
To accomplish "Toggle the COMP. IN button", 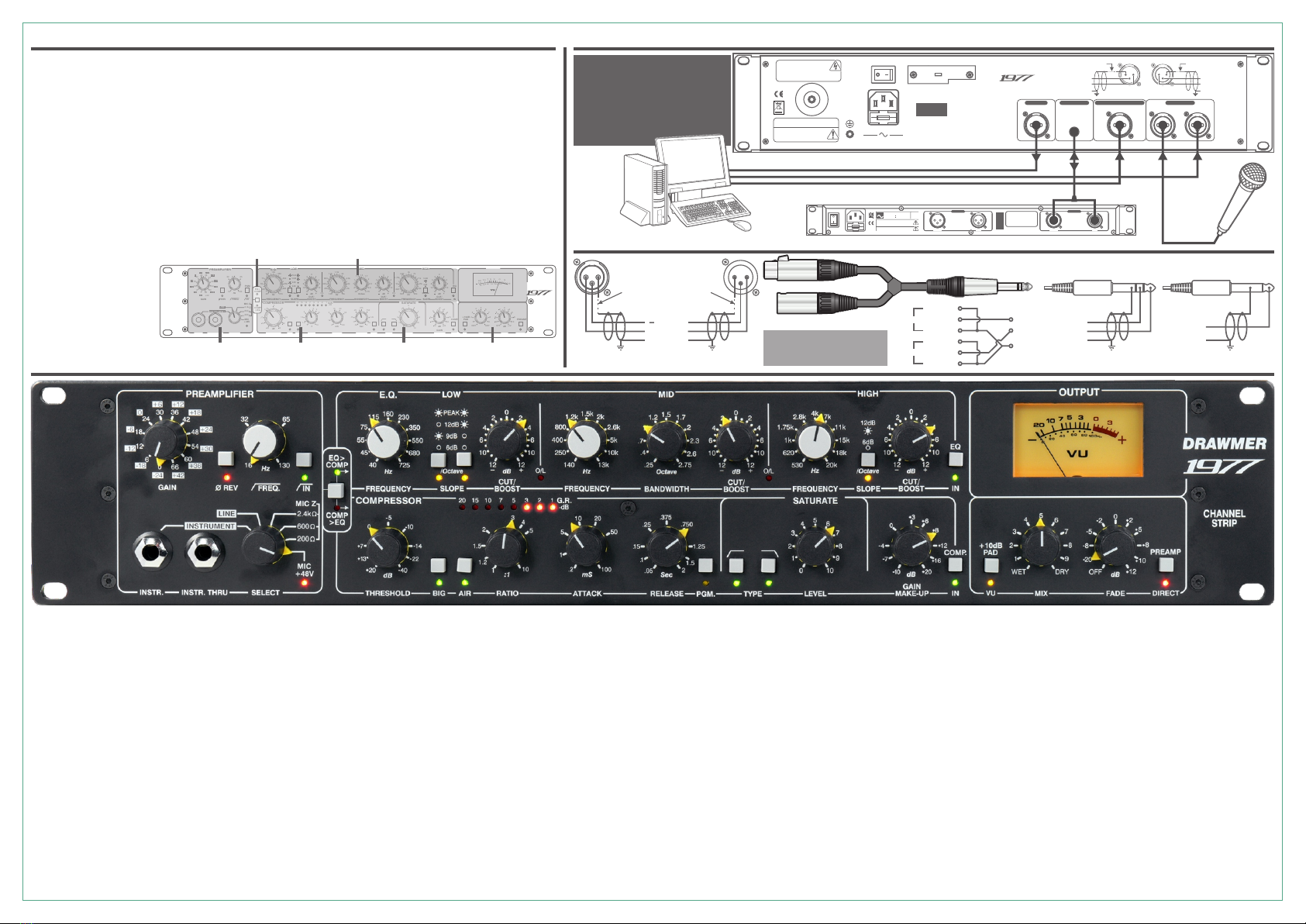I will [x=955, y=566].
